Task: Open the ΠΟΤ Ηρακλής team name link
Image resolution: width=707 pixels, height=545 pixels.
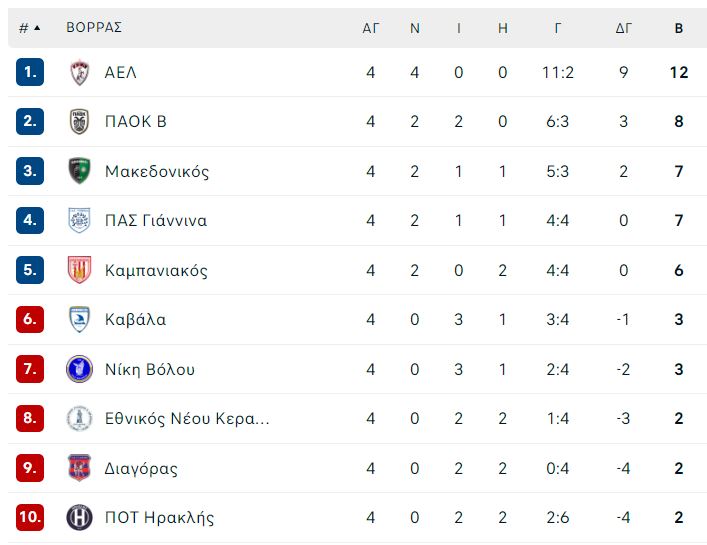Action: (159, 518)
